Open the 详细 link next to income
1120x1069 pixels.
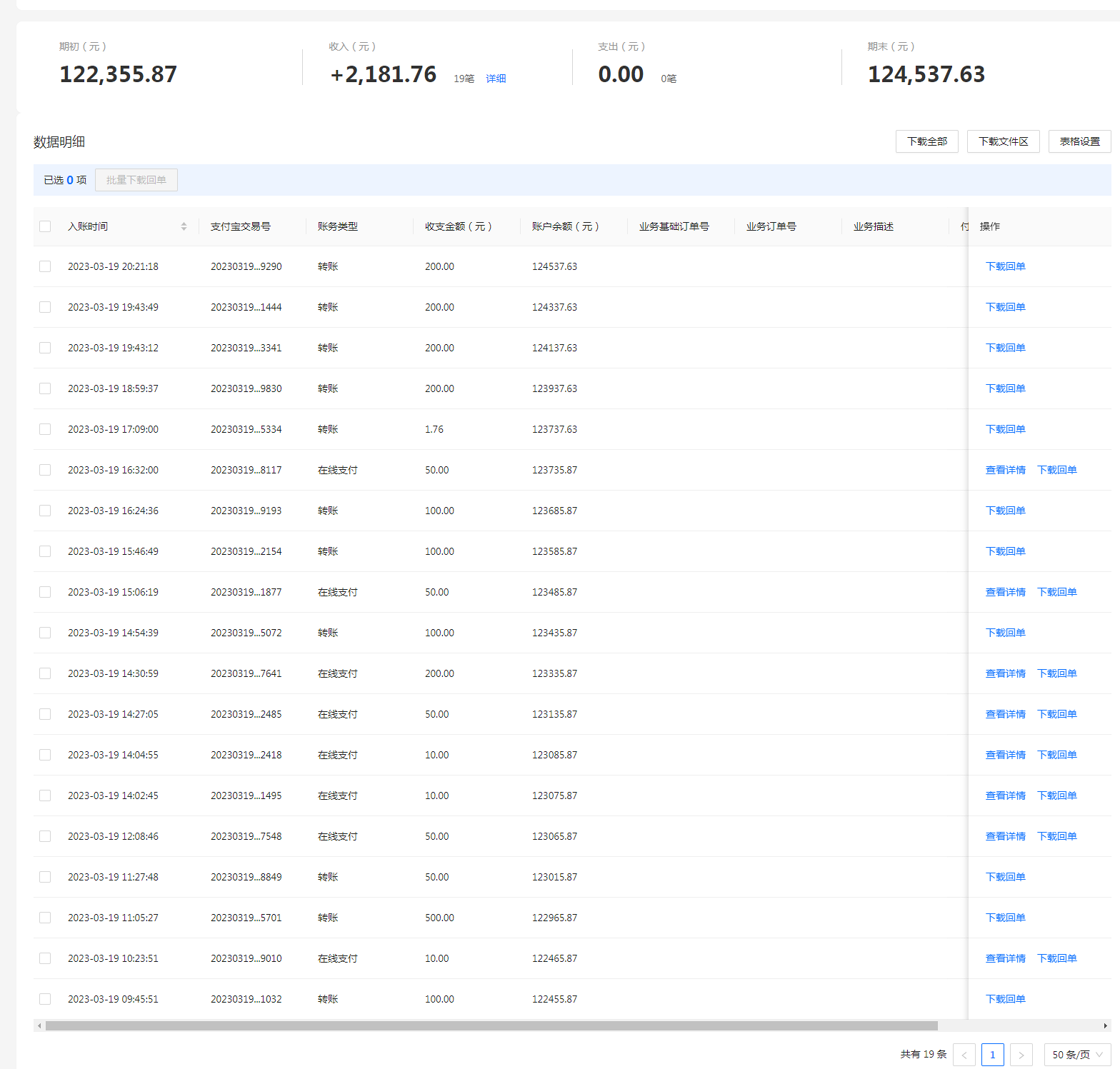point(496,79)
